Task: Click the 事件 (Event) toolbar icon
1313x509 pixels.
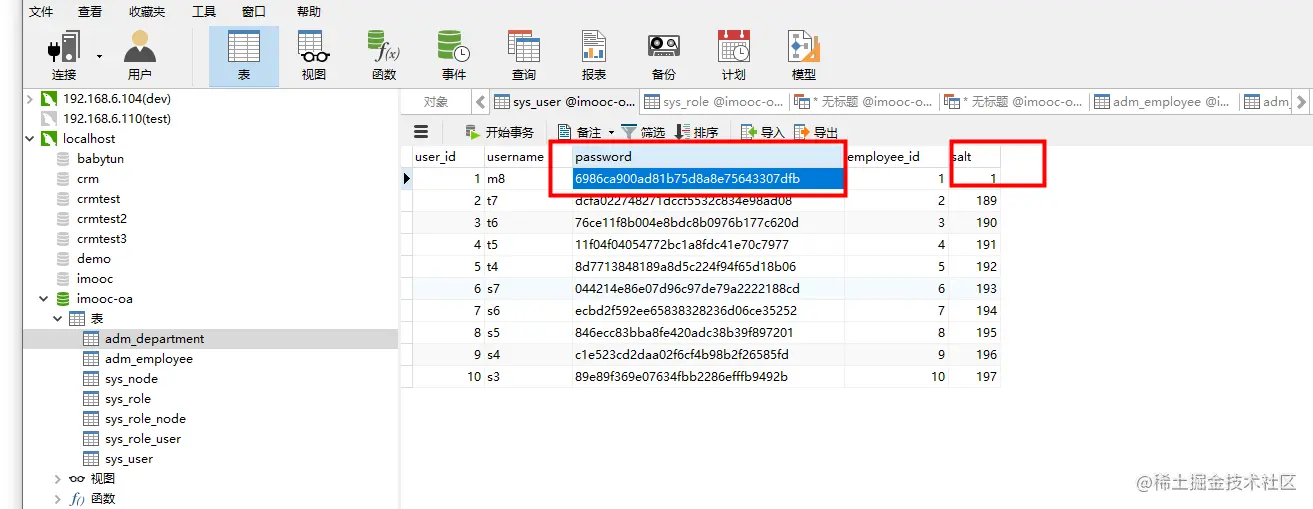Action: (454, 55)
